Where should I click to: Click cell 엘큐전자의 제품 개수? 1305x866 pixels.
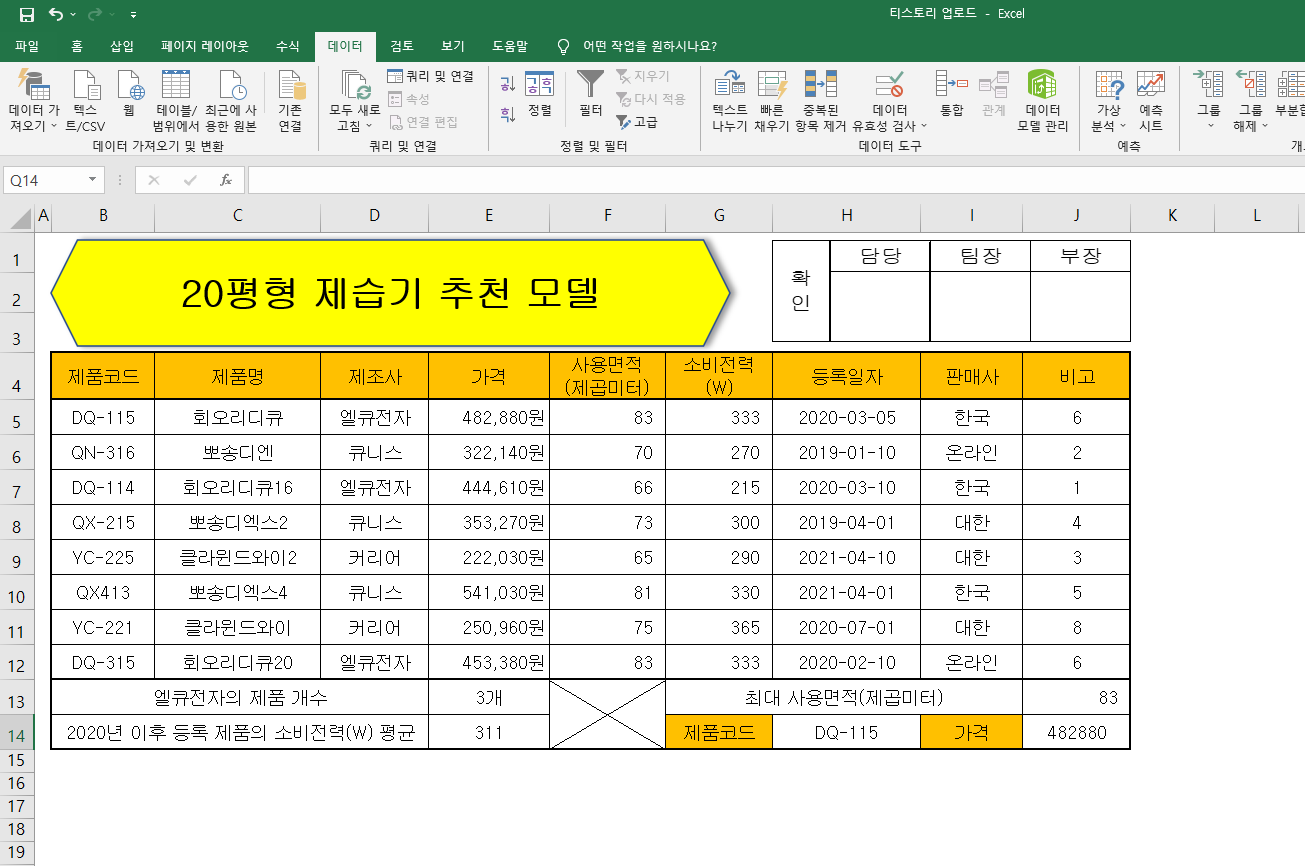tap(240, 698)
